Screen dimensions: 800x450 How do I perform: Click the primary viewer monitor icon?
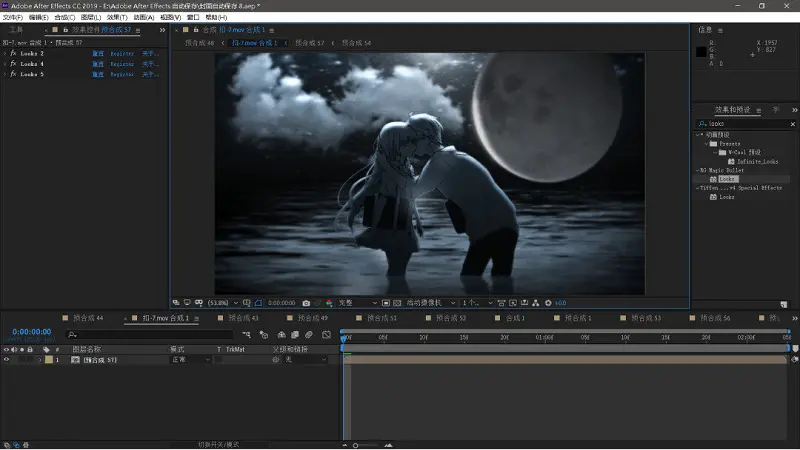pyautogui.click(x=187, y=303)
